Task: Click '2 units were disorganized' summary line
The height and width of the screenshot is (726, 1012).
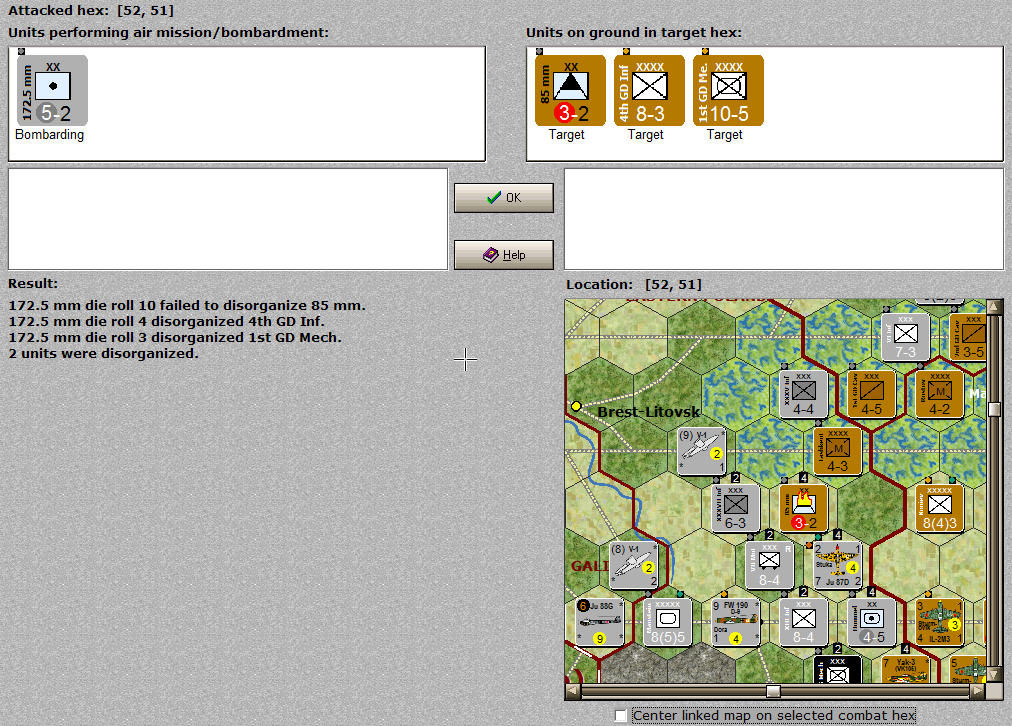Action: pos(103,354)
